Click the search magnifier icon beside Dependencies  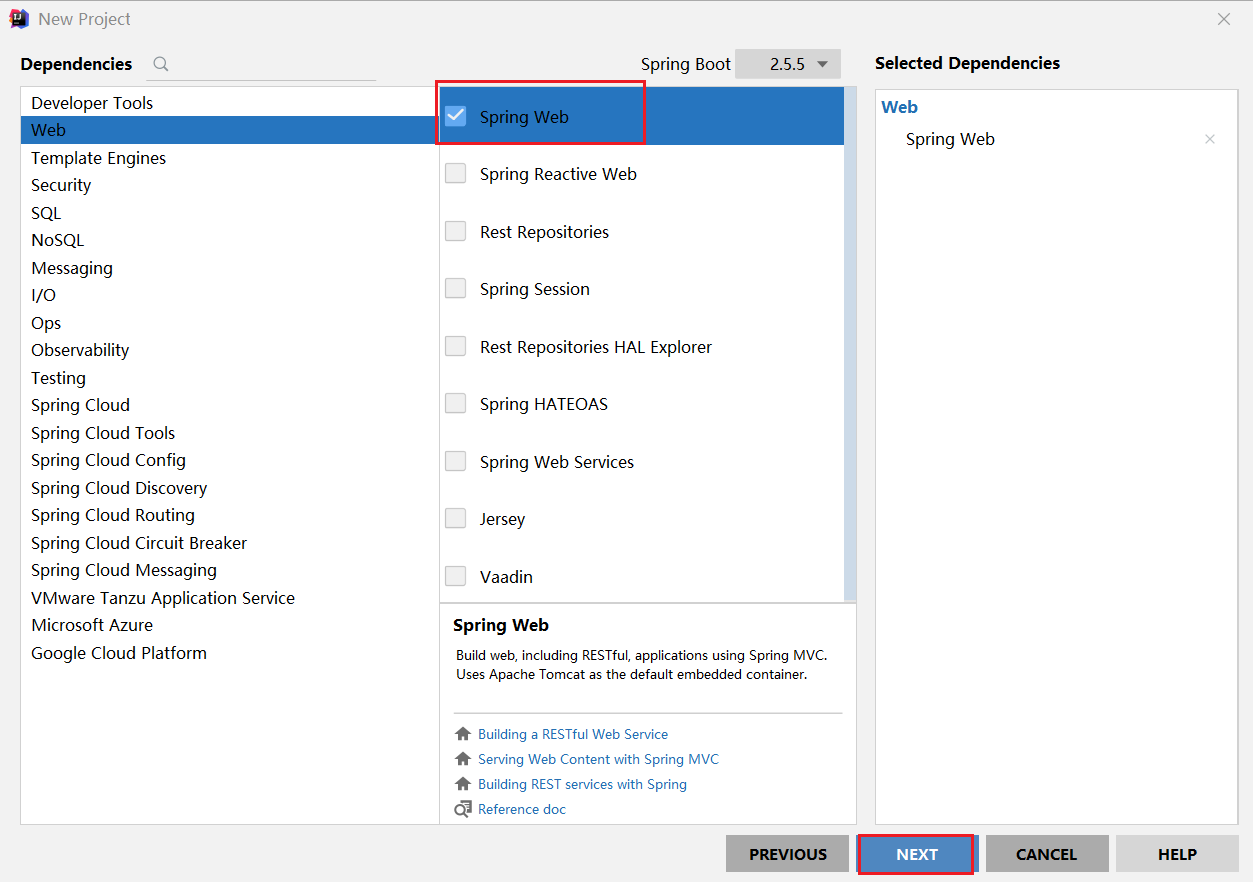point(160,64)
